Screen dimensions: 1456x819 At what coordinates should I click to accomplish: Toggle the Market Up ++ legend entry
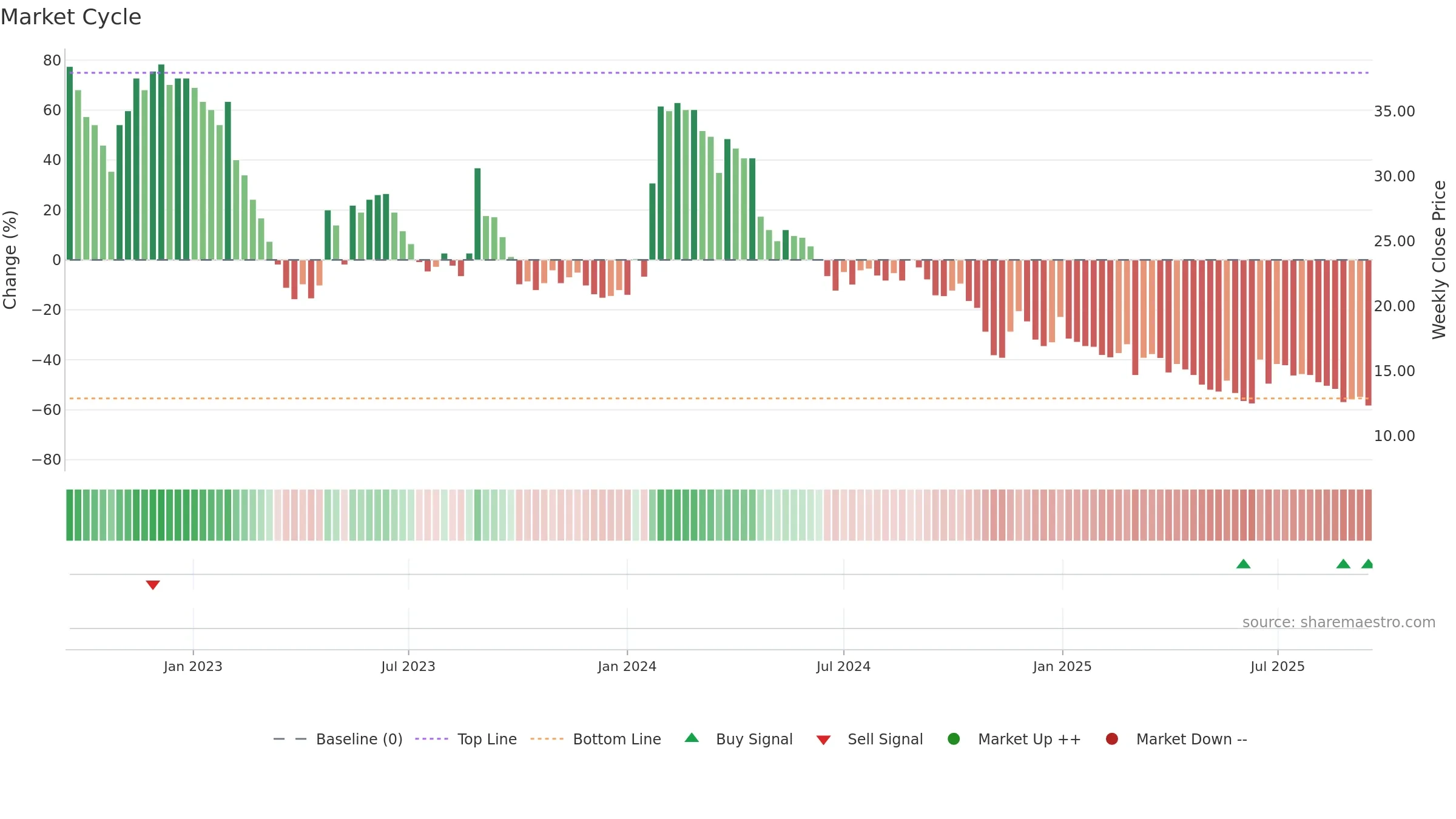tap(1014, 739)
